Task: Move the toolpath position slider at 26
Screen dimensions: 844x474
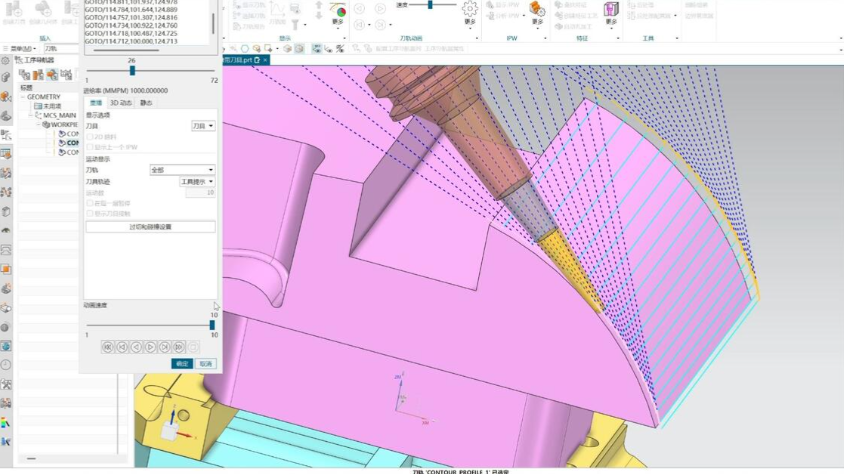Action: tap(132, 70)
